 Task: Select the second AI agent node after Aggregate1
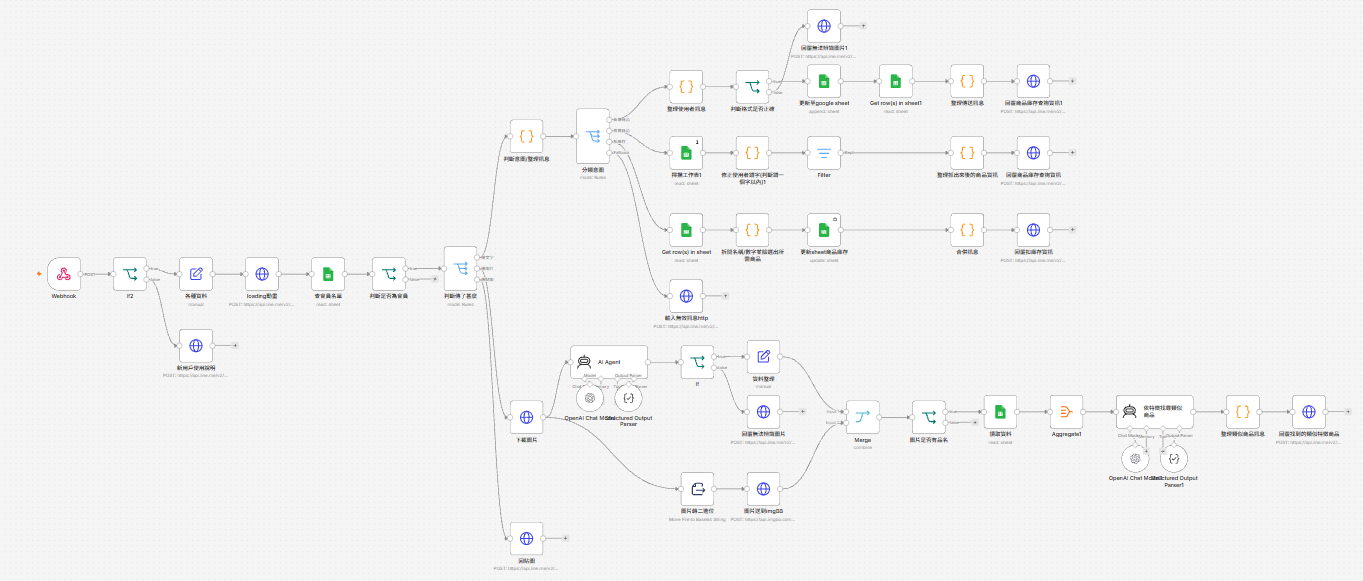coord(1154,411)
